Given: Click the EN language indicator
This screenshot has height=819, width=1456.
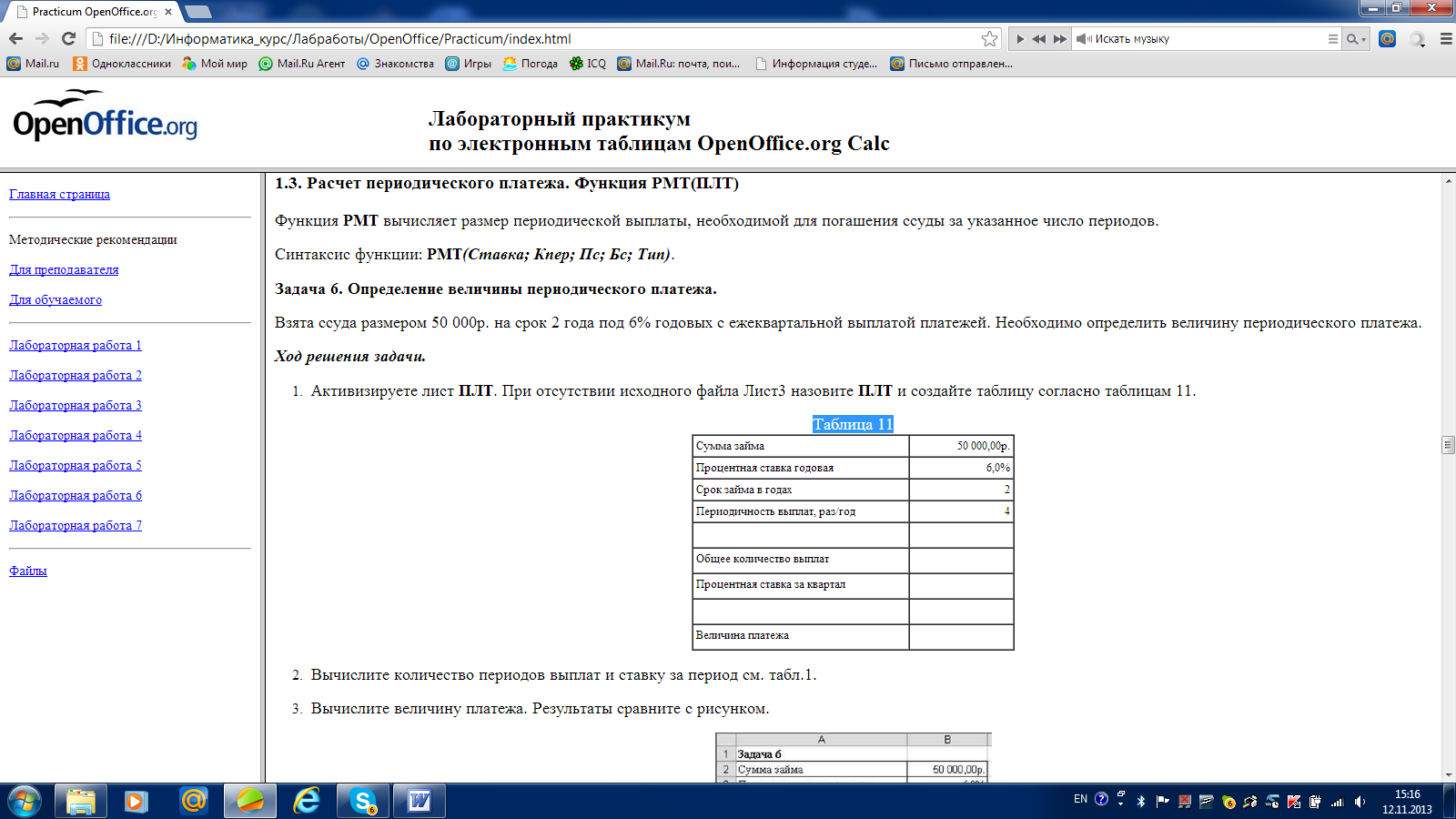Looking at the screenshot, I should (1080, 799).
